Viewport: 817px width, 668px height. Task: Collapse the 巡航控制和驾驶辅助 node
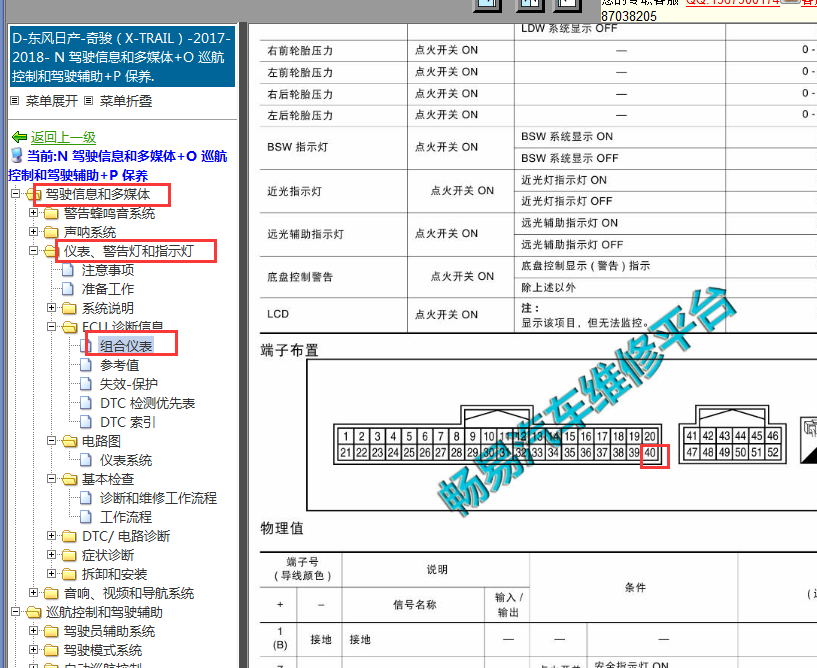(x=16, y=612)
